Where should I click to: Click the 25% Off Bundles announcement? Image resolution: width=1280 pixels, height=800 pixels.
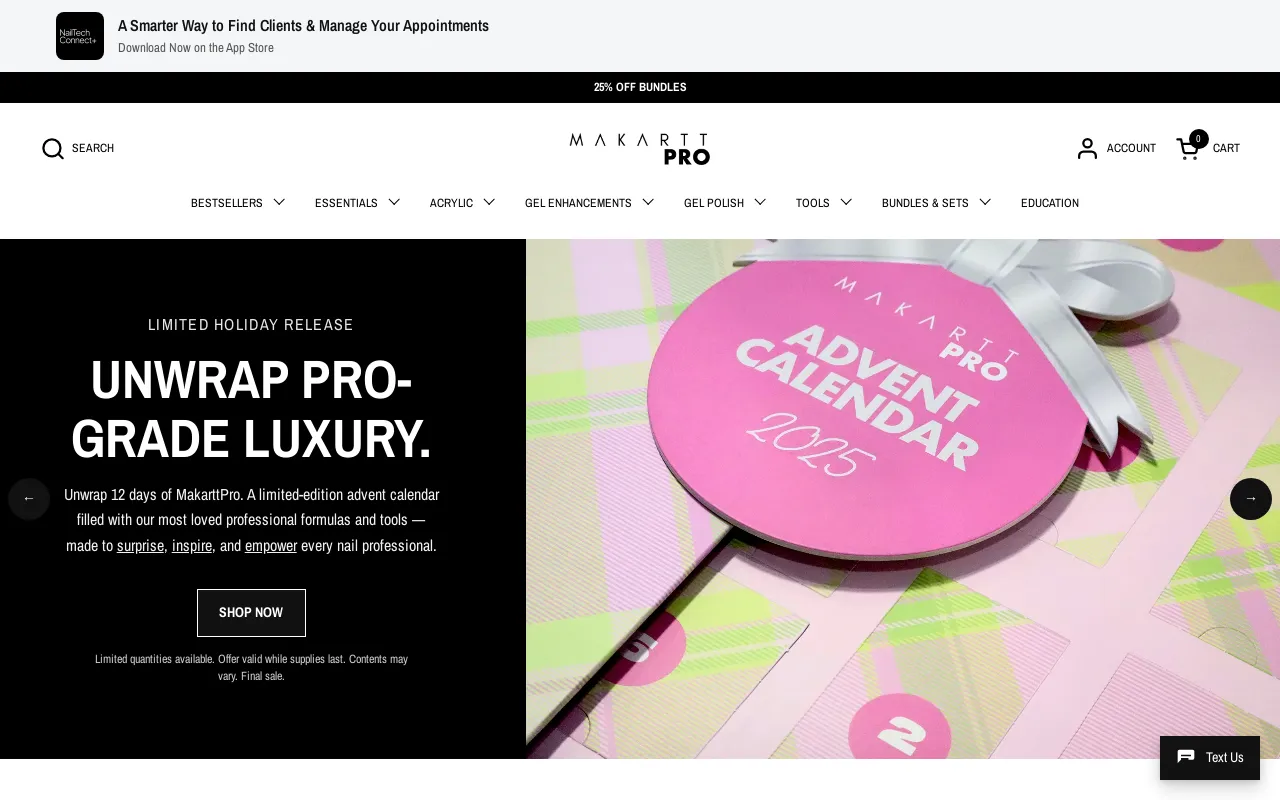click(640, 87)
